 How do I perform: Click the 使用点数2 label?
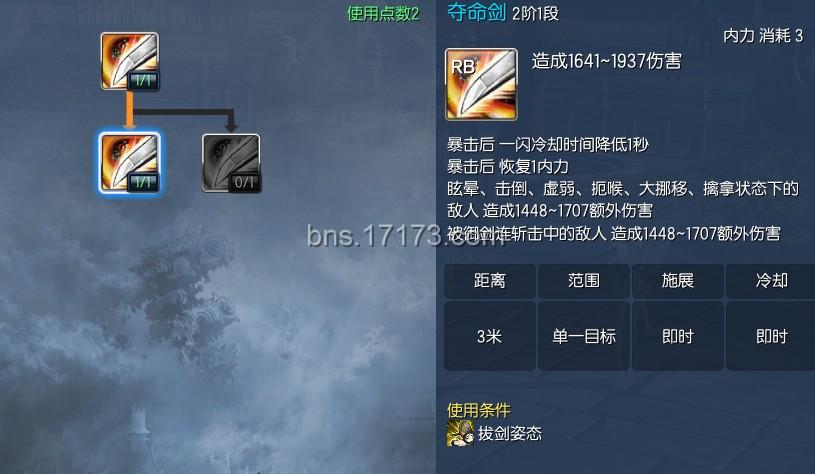click(x=383, y=14)
